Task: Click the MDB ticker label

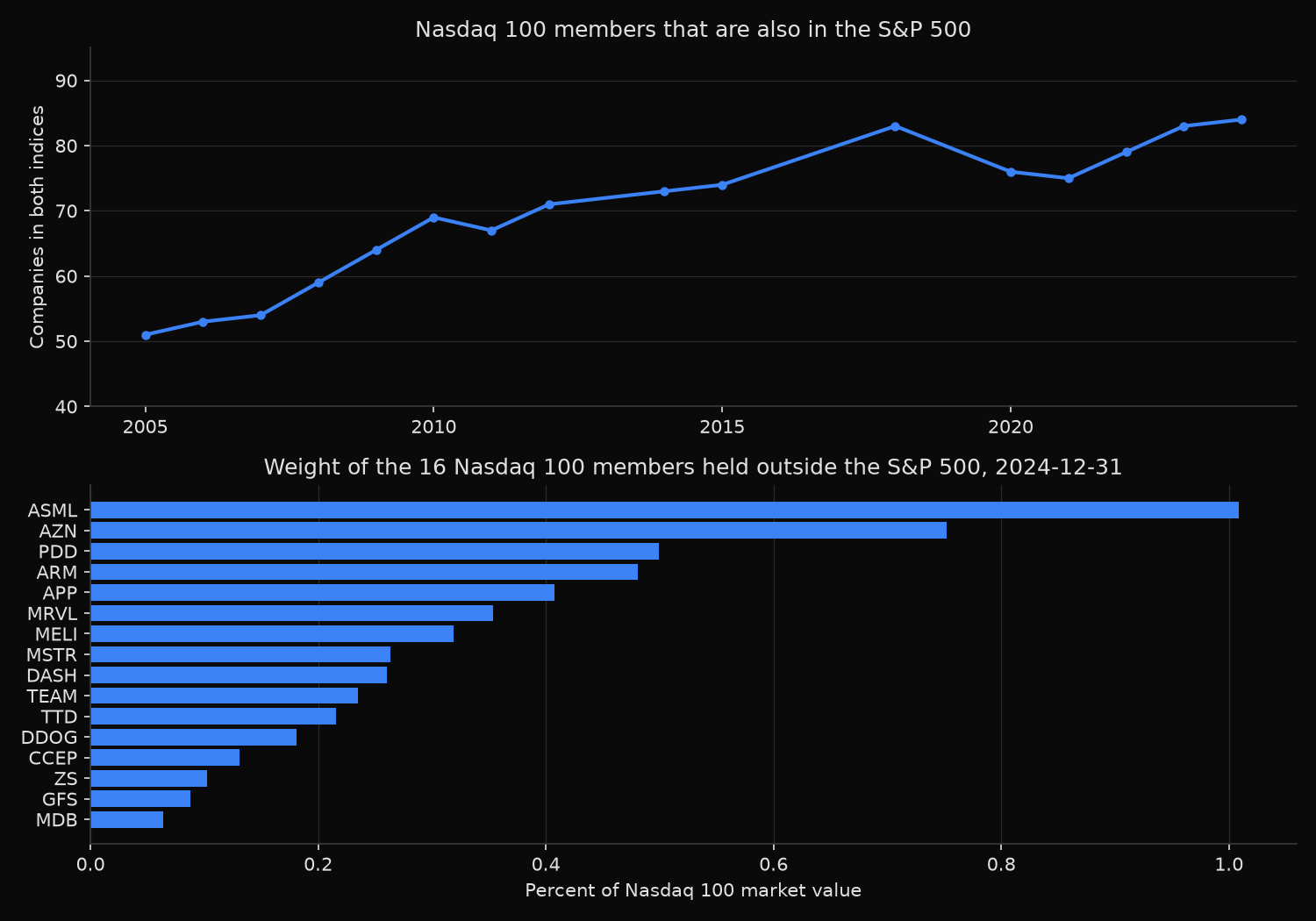Action: click(x=57, y=819)
